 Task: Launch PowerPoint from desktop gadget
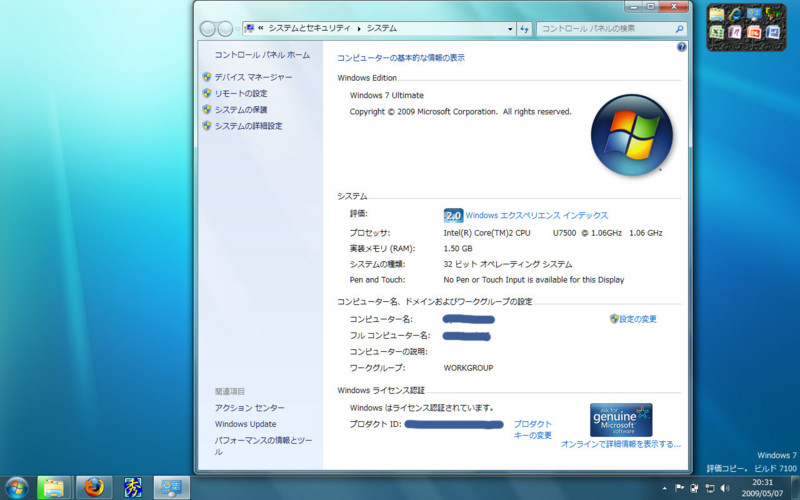pyautogui.click(x=754, y=33)
